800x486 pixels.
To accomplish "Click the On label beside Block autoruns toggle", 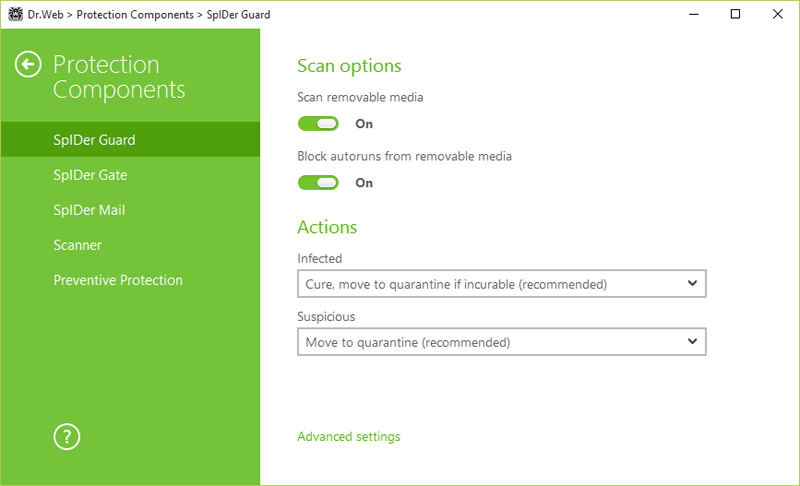I will [364, 183].
